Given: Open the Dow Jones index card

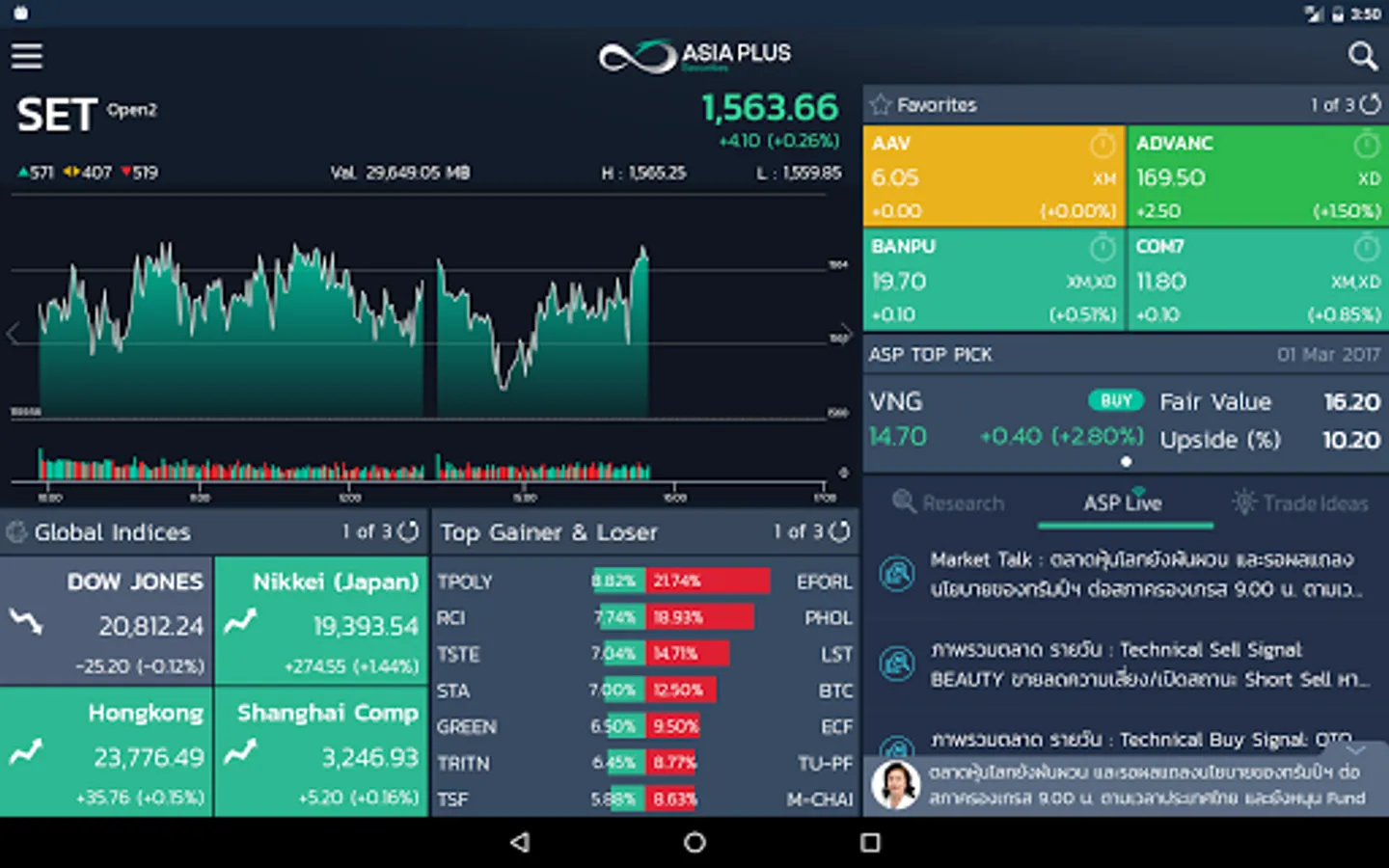Looking at the screenshot, I should tap(106, 620).
